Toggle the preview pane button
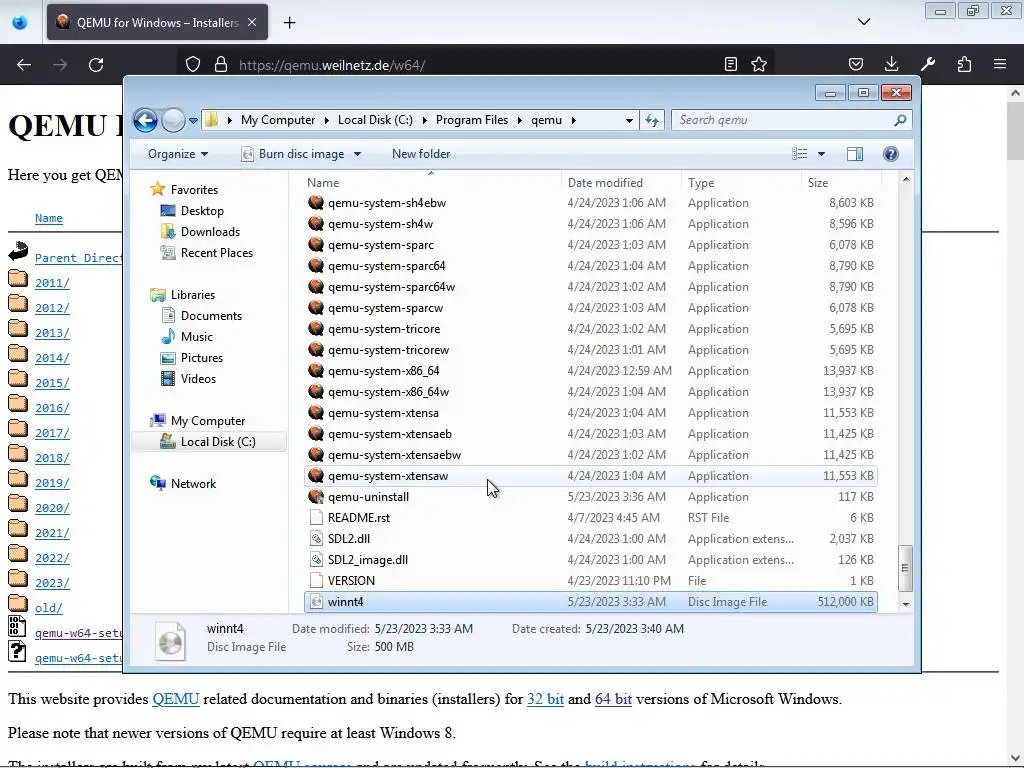 855,153
